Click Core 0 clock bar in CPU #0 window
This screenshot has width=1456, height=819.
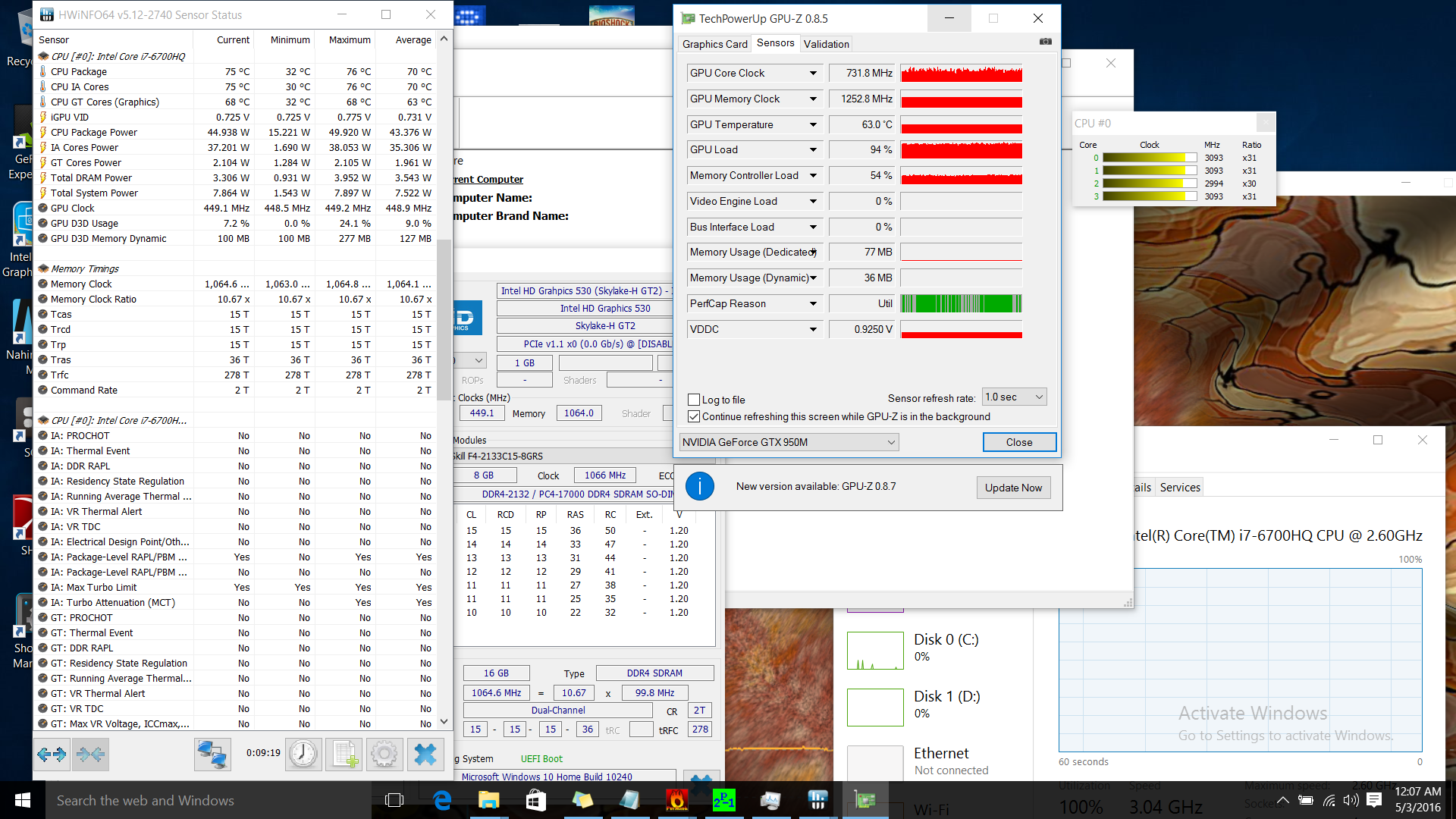tap(1150, 158)
